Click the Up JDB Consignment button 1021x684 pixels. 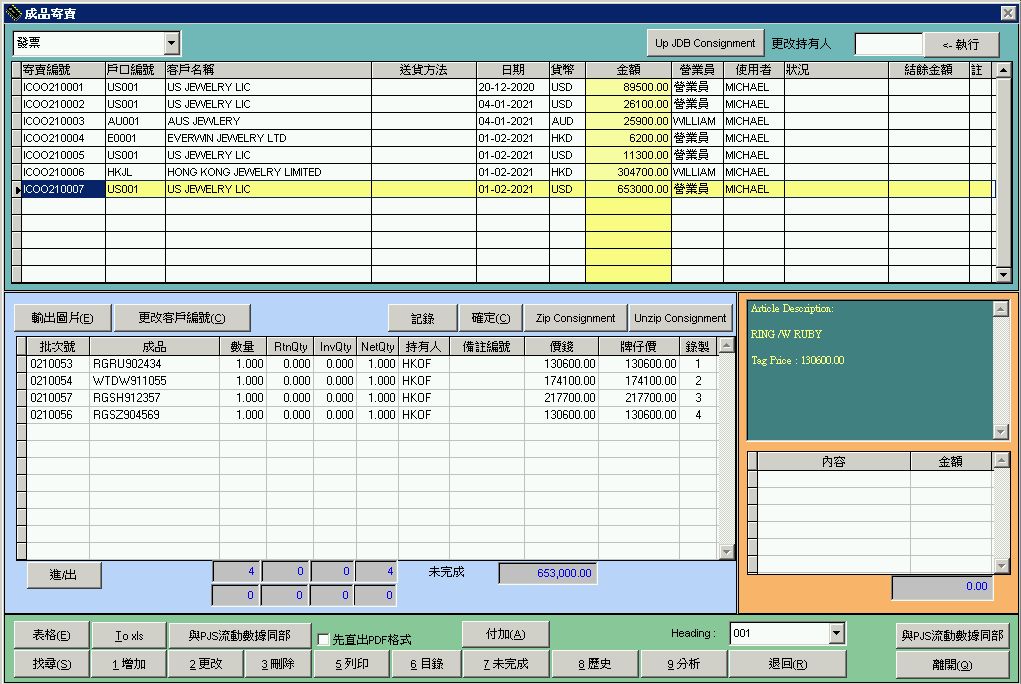(705, 43)
